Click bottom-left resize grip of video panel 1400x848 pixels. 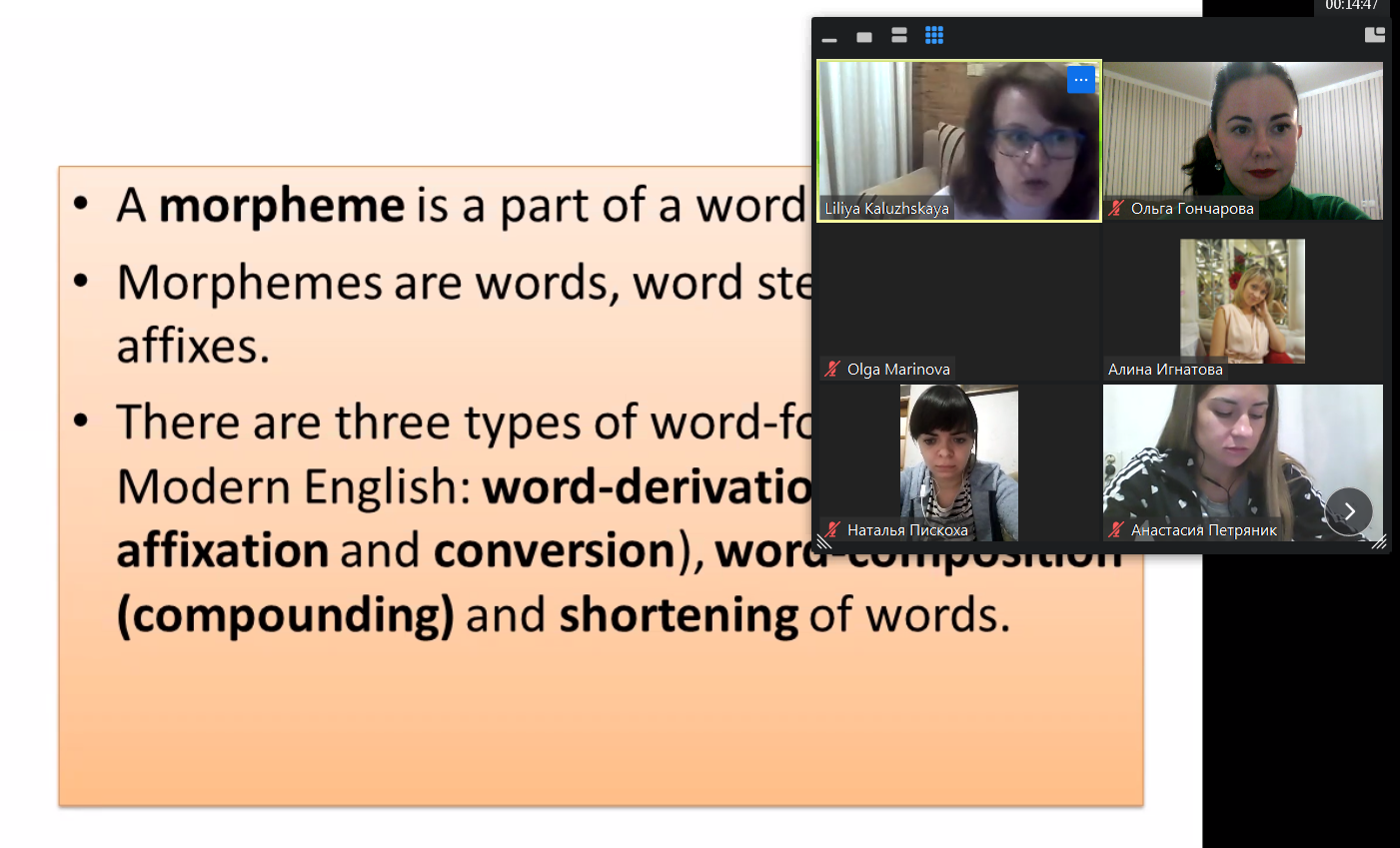click(824, 542)
